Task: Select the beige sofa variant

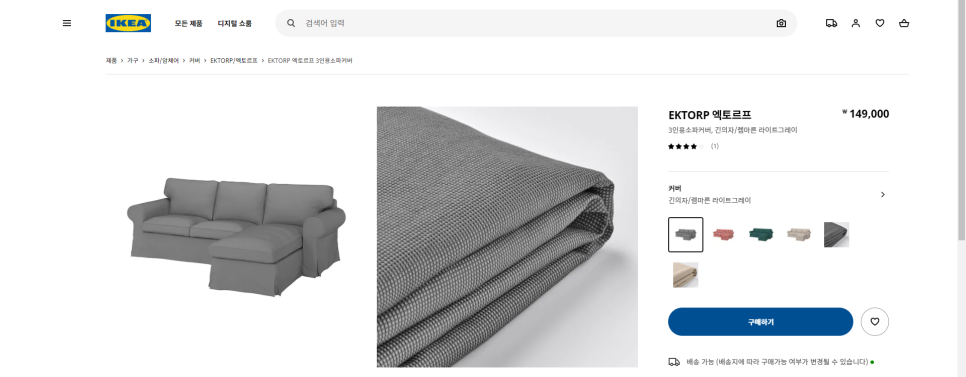Action: click(798, 234)
